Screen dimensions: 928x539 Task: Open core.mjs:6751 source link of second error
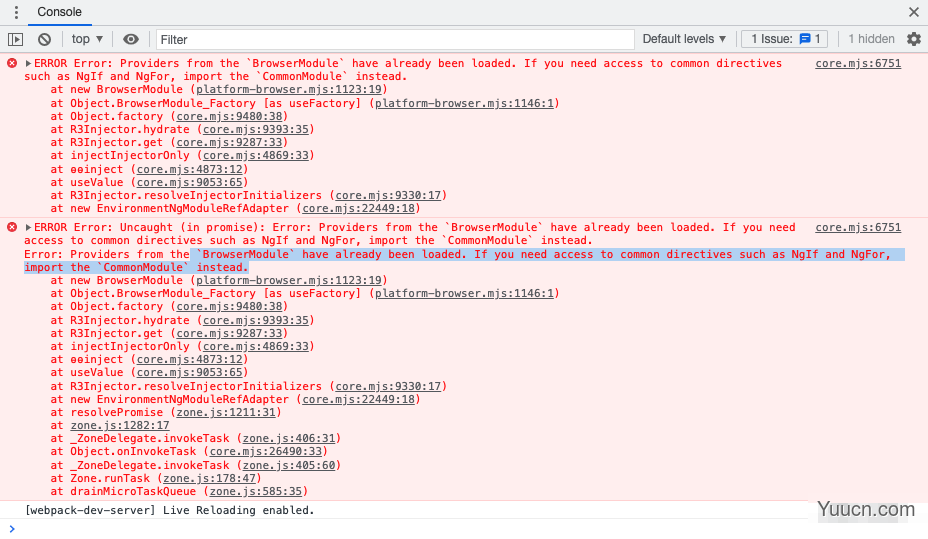pyautogui.click(x=858, y=227)
